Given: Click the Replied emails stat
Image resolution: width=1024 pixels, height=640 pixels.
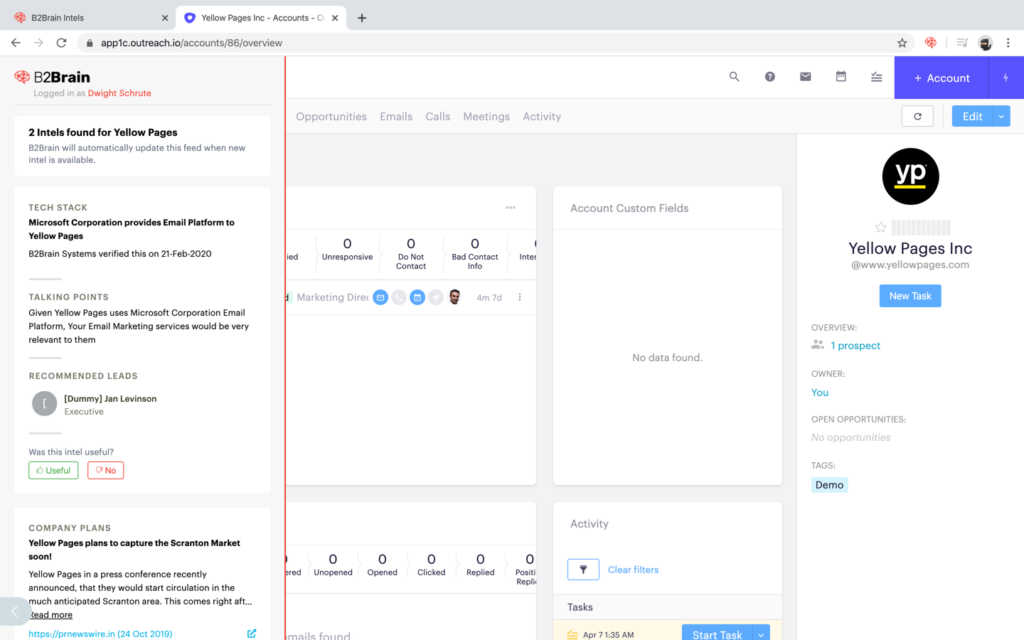Looking at the screenshot, I should [x=480, y=565].
